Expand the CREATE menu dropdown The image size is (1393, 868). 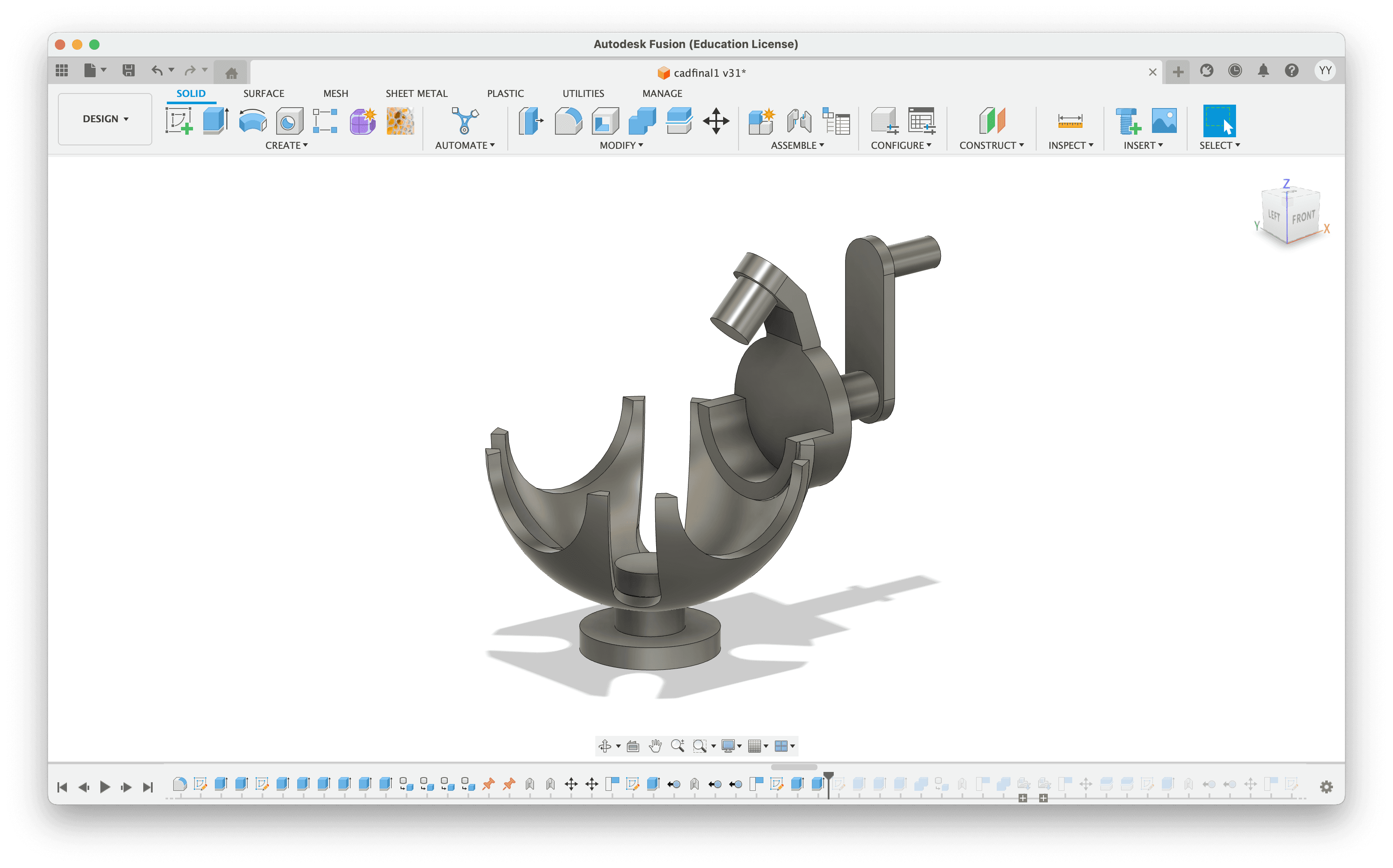tap(286, 145)
